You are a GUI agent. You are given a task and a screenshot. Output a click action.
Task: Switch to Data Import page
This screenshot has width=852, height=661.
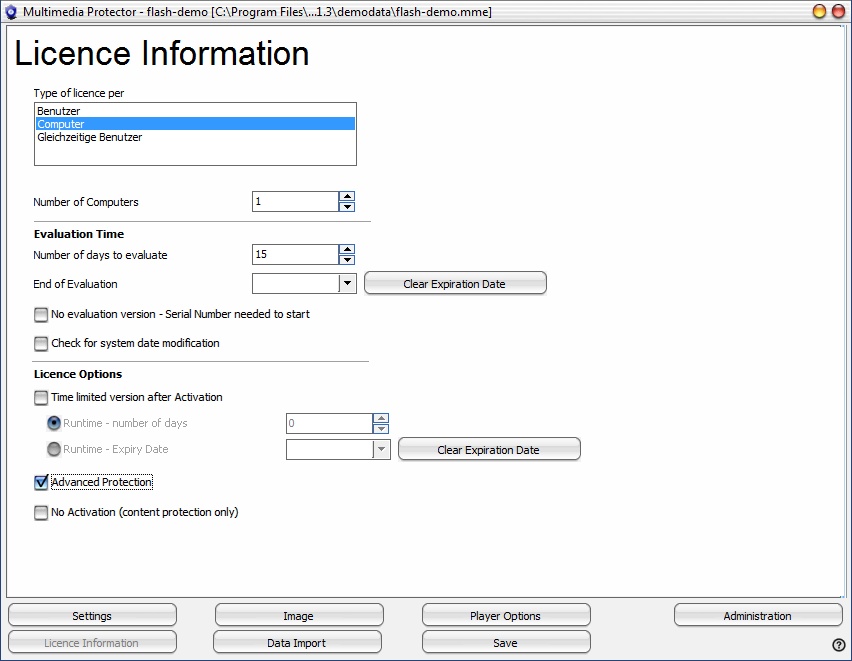click(297, 643)
